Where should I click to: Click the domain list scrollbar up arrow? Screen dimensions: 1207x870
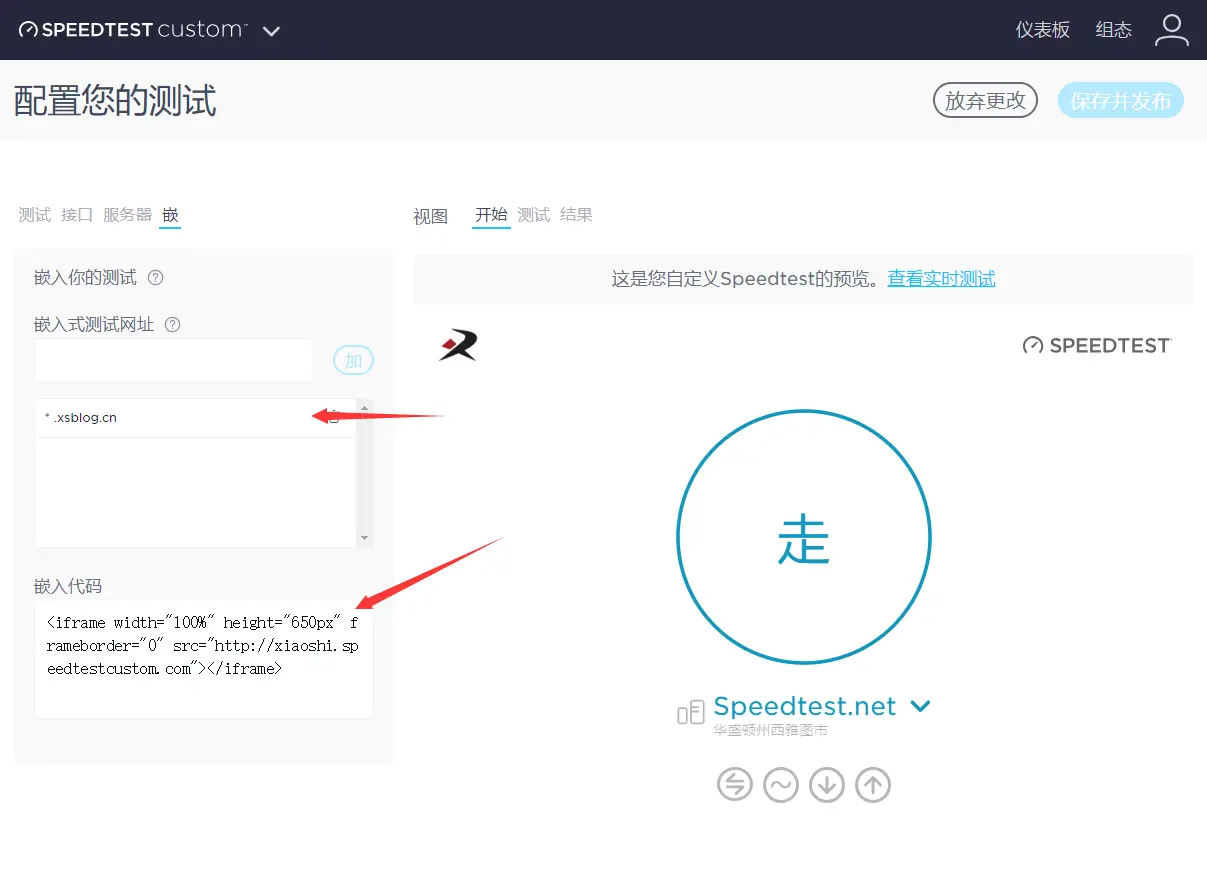pyautogui.click(x=364, y=407)
